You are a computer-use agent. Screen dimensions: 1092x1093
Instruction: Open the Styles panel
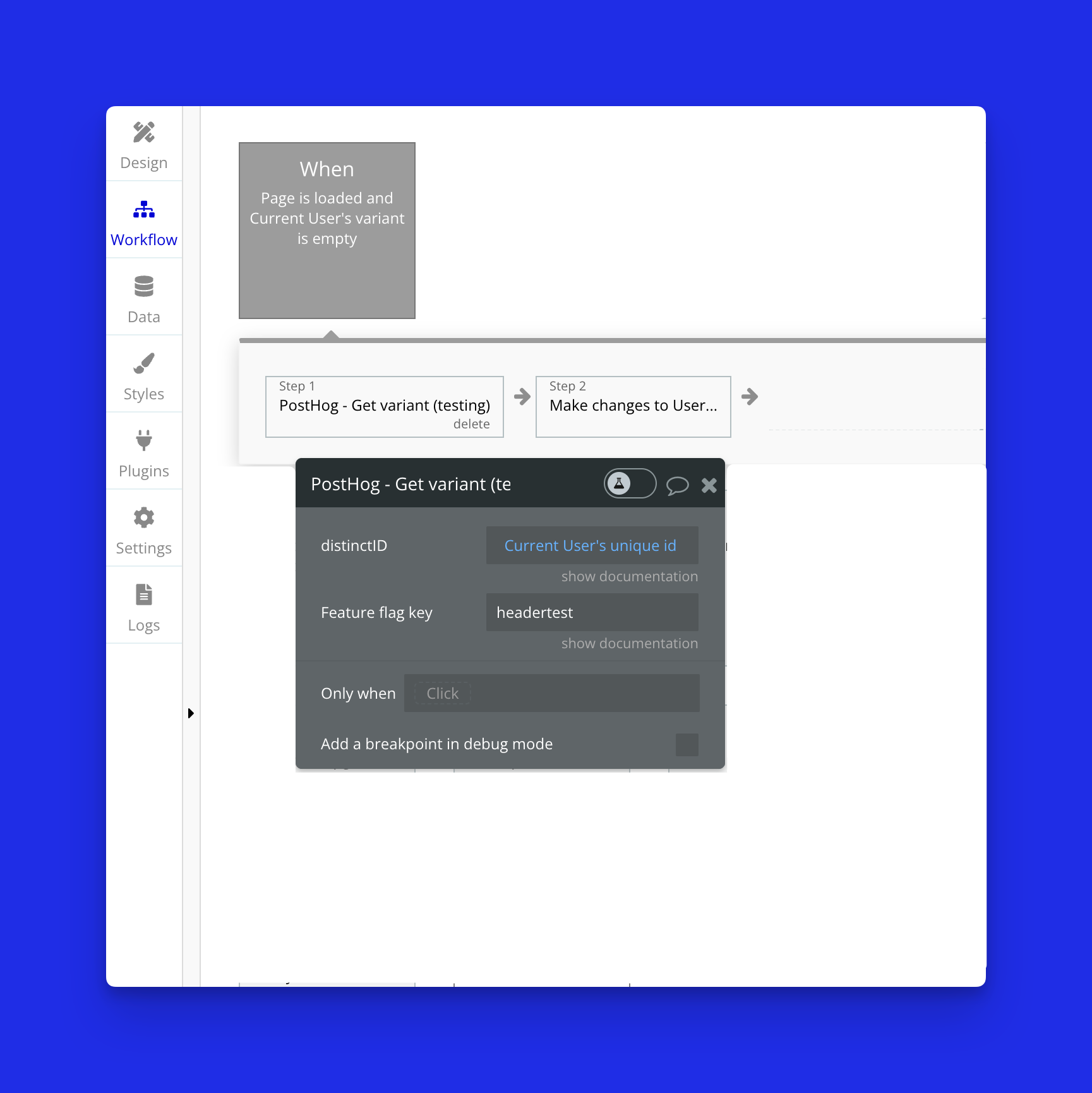[x=143, y=374]
